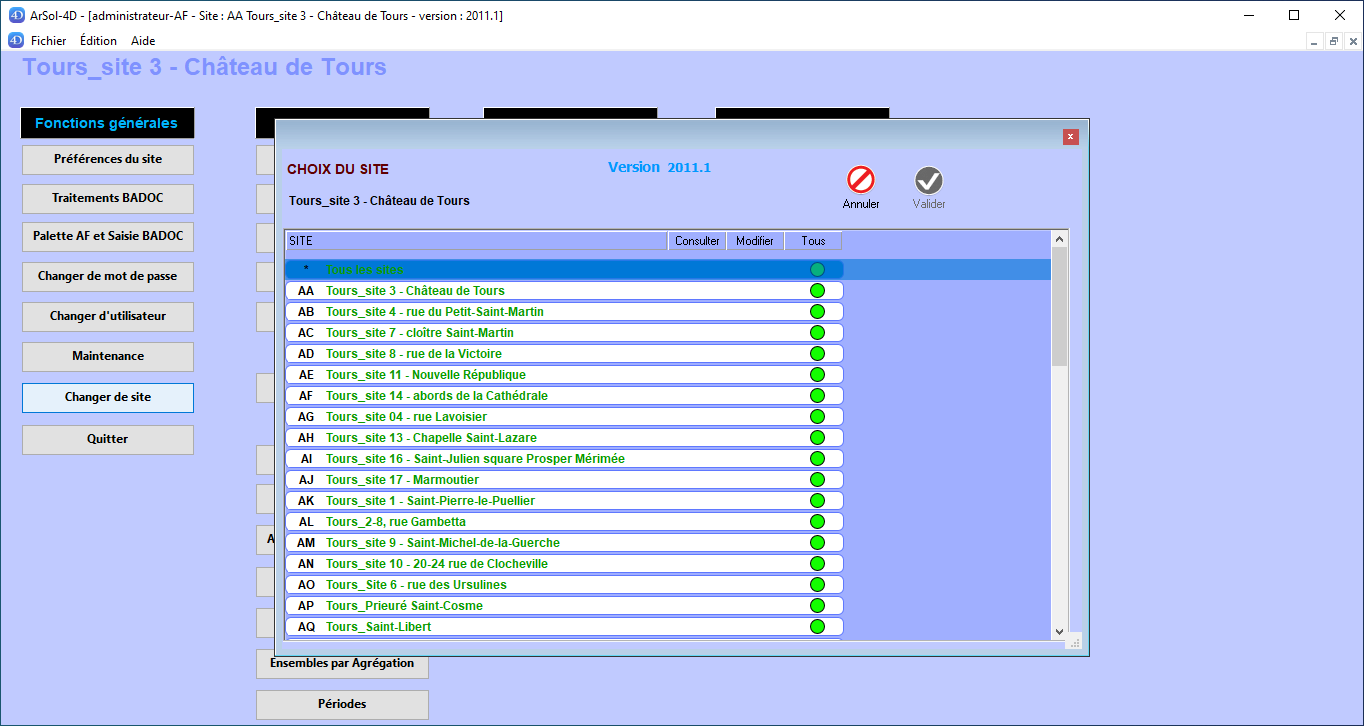Sort list by SITE column header
Screen dimensions: 1364x726
476,241
